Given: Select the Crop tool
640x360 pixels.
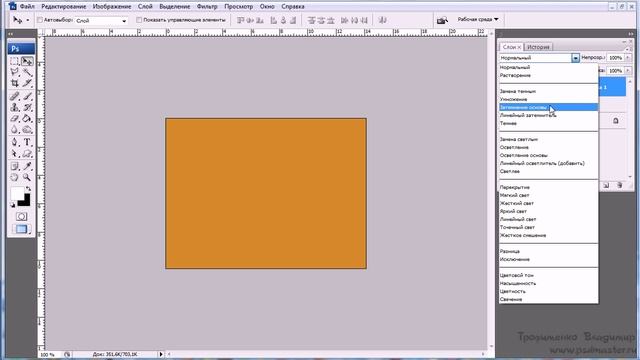Looking at the screenshot, I should [15, 83].
